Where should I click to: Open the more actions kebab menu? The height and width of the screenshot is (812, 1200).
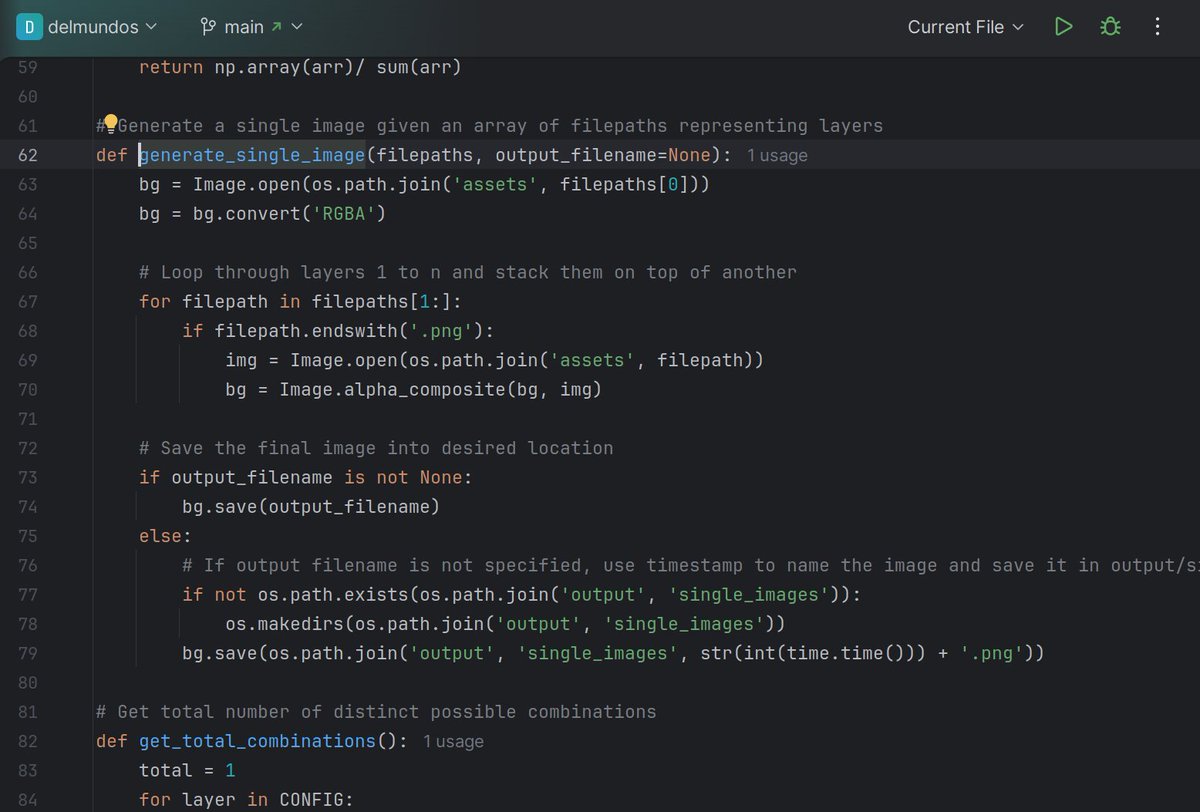point(1157,27)
